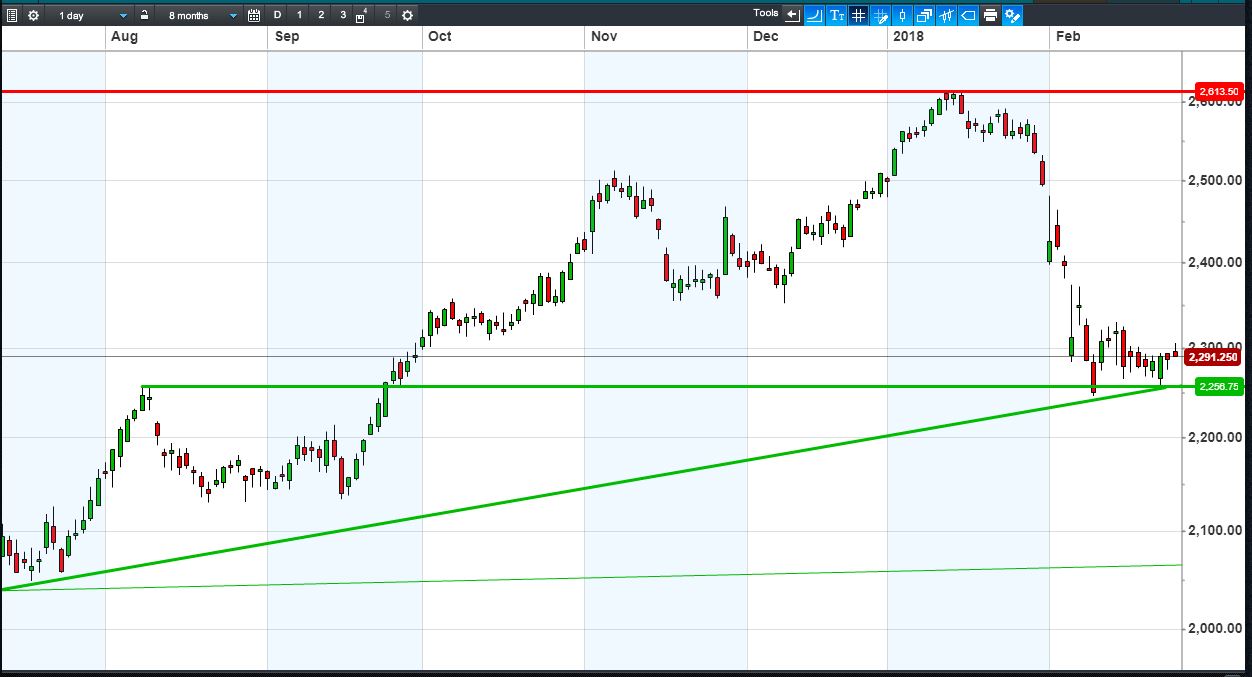This screenshot has height=677, width=1252.
Task: Click the Nov label on time axis
Action: click(x=604, y=36)
